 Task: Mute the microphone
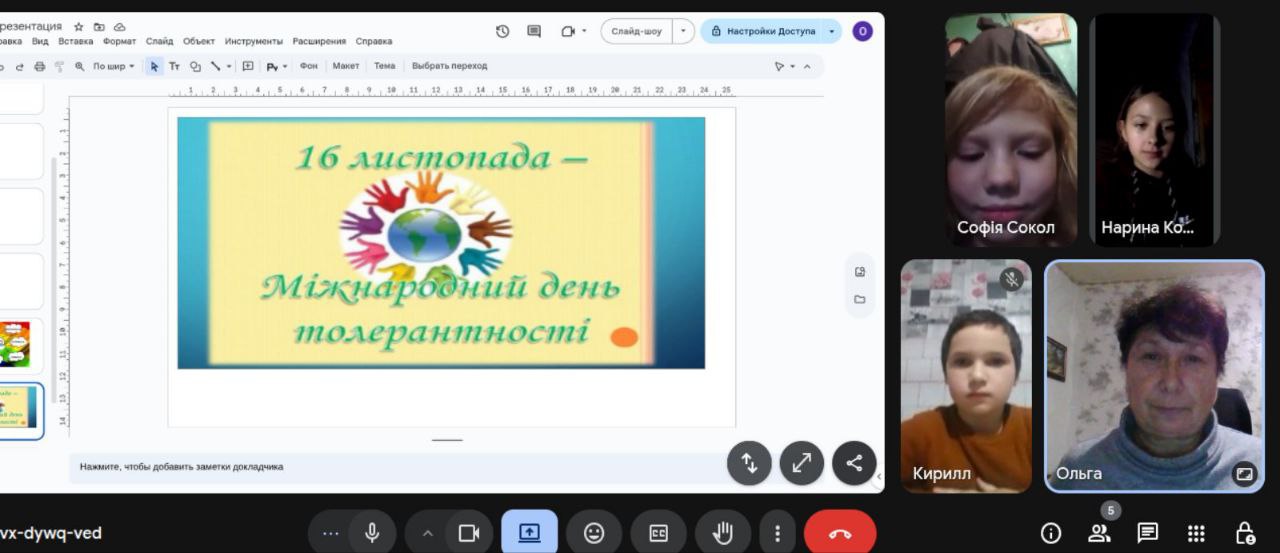coord(372,533)
